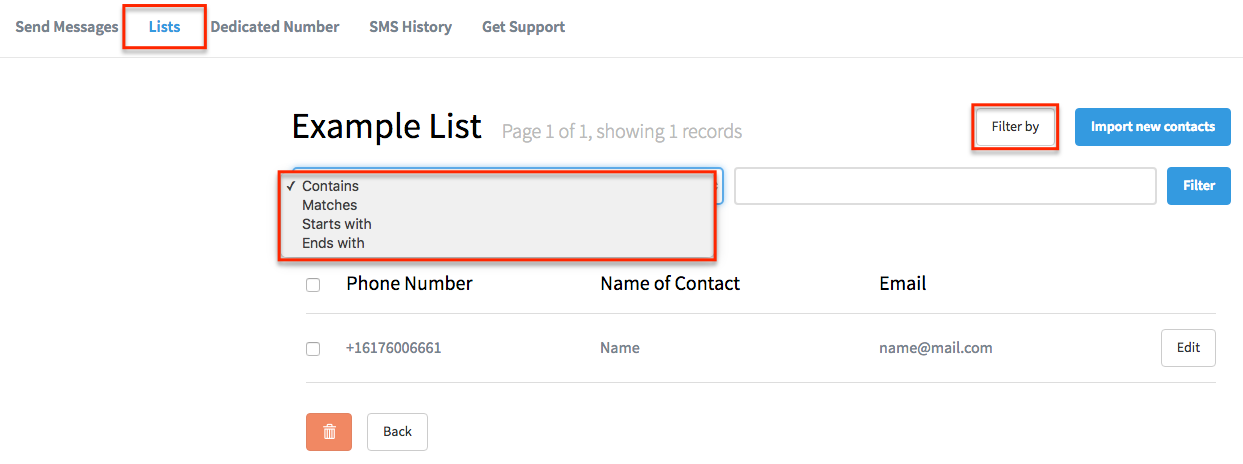
Task: Tick the select-all checkbox beside Phone Number
Action: click(x=313, y=285)
